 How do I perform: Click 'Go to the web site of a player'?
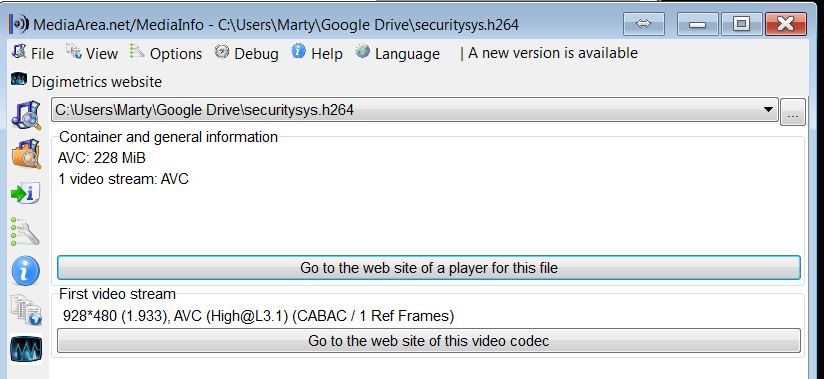(x=429, y=268)
